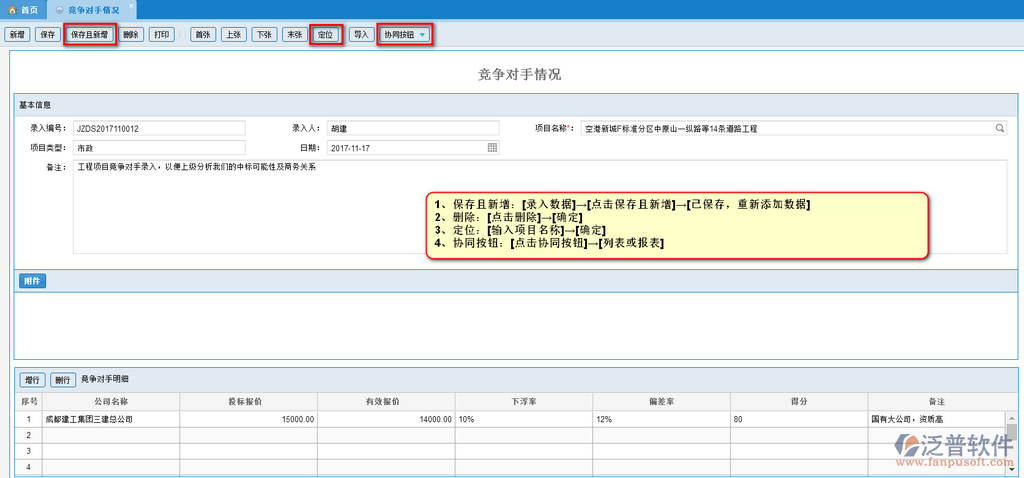
Task: Switch to the 首页 tab
Action: [x=24, y=9]
